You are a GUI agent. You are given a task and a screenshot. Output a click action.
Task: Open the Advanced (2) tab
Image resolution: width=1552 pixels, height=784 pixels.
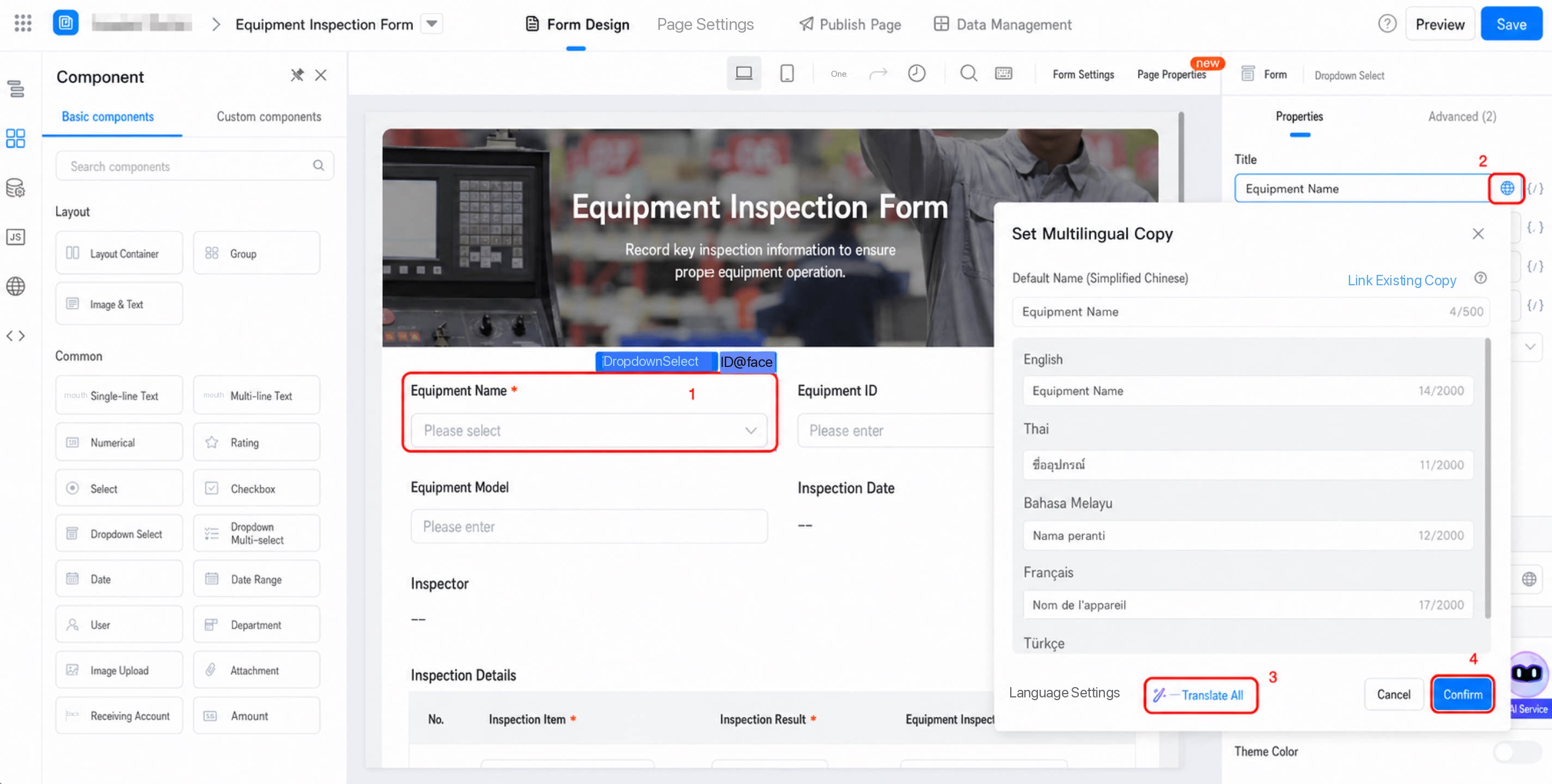[x=1462, y=117]
